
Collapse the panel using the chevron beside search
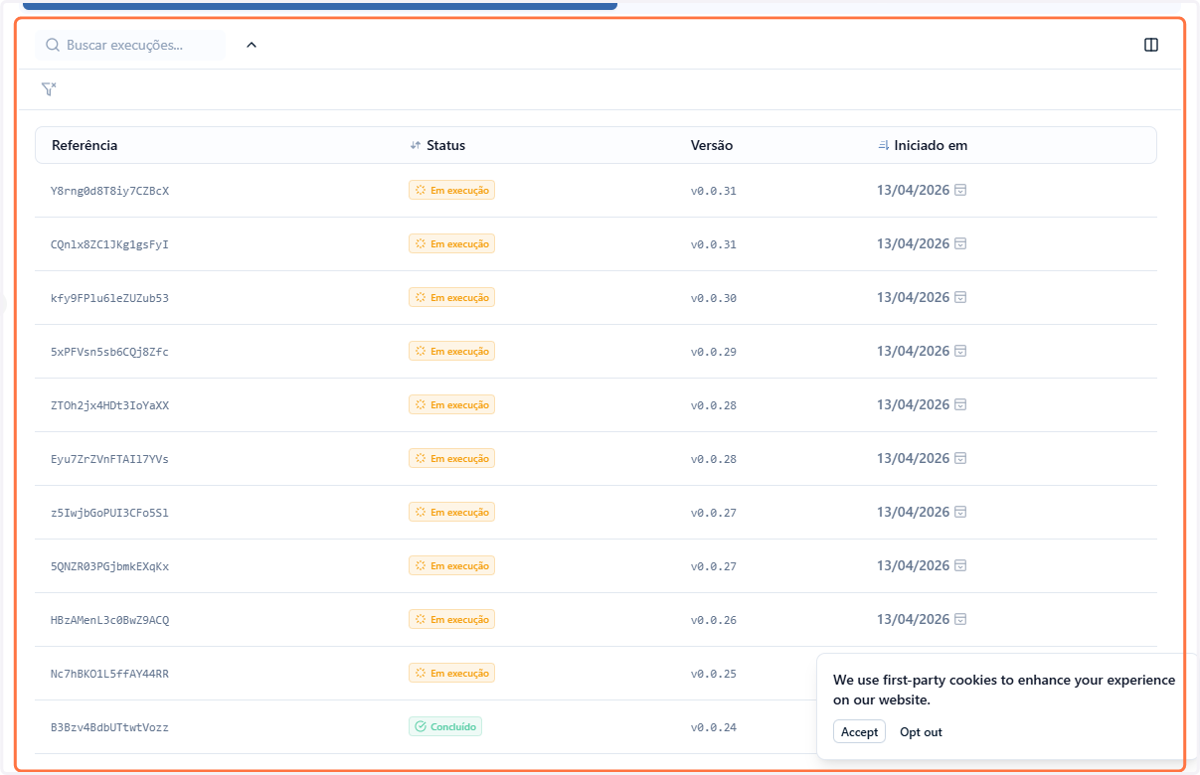[252, 45]
